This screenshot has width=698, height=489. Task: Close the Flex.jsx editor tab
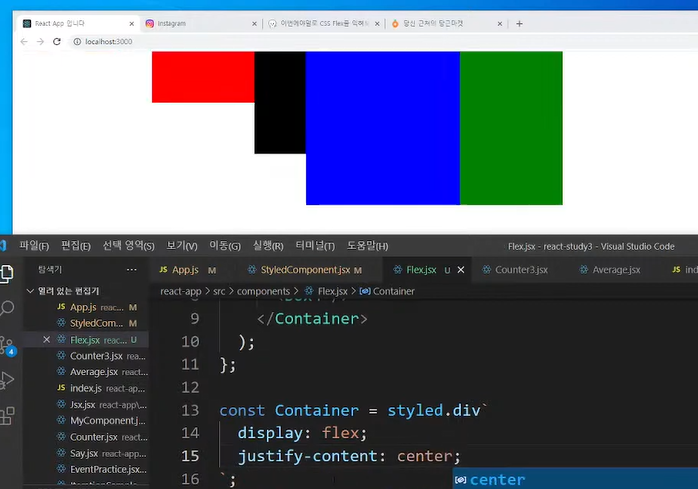point(461,269)
